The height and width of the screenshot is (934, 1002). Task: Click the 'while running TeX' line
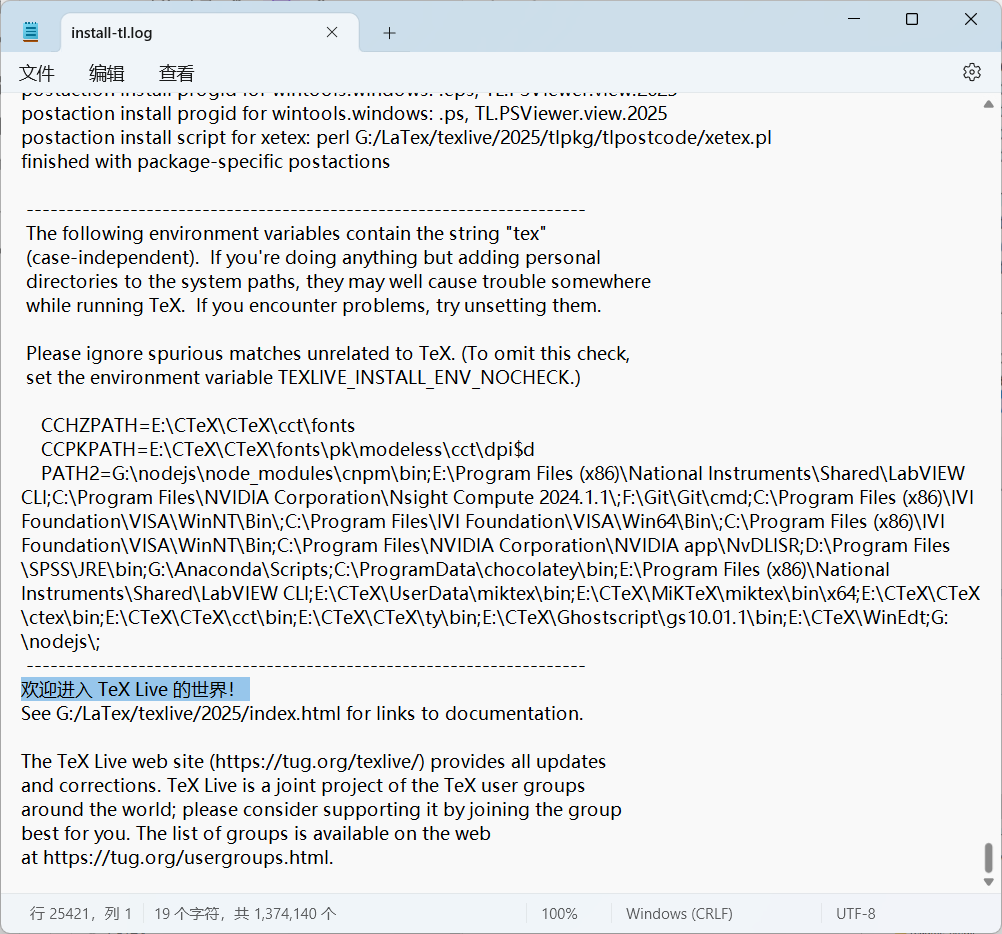[x=314, y=306]
